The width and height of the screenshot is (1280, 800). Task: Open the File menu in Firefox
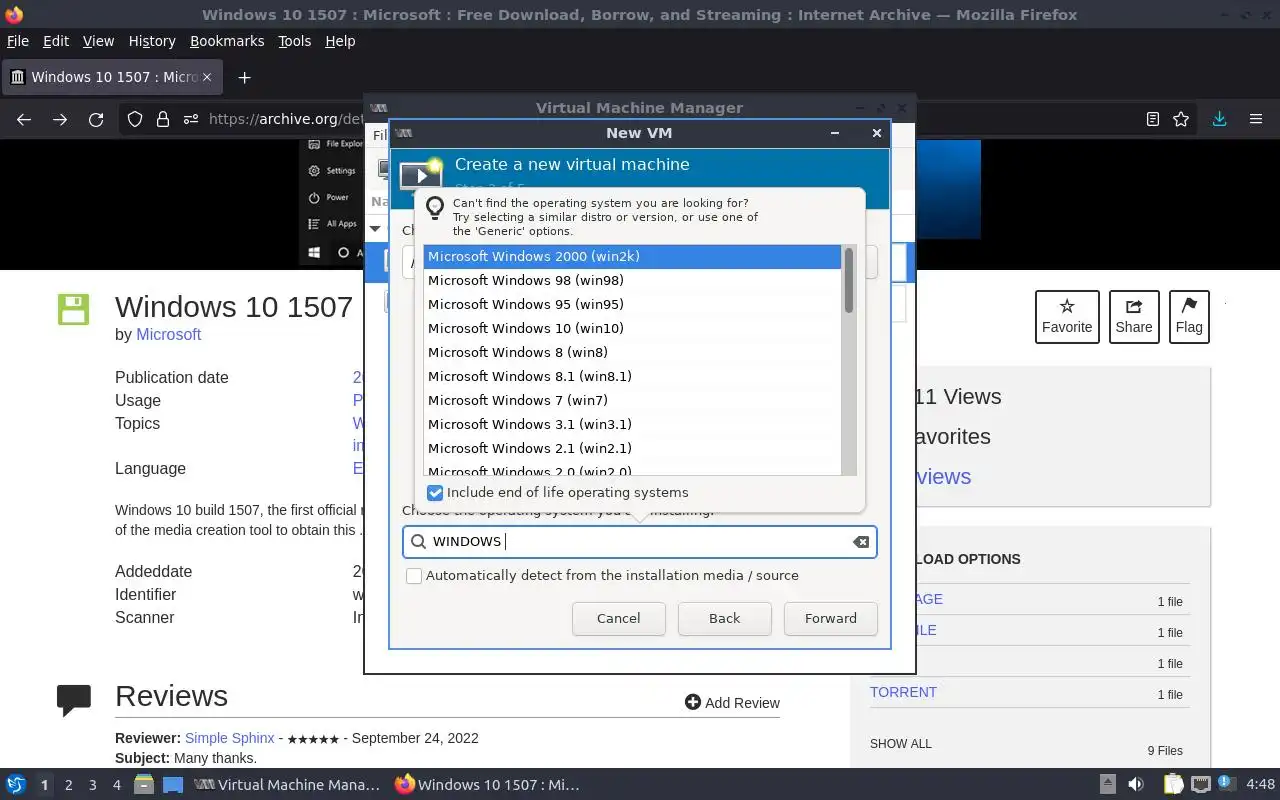(x=18, y=41)
